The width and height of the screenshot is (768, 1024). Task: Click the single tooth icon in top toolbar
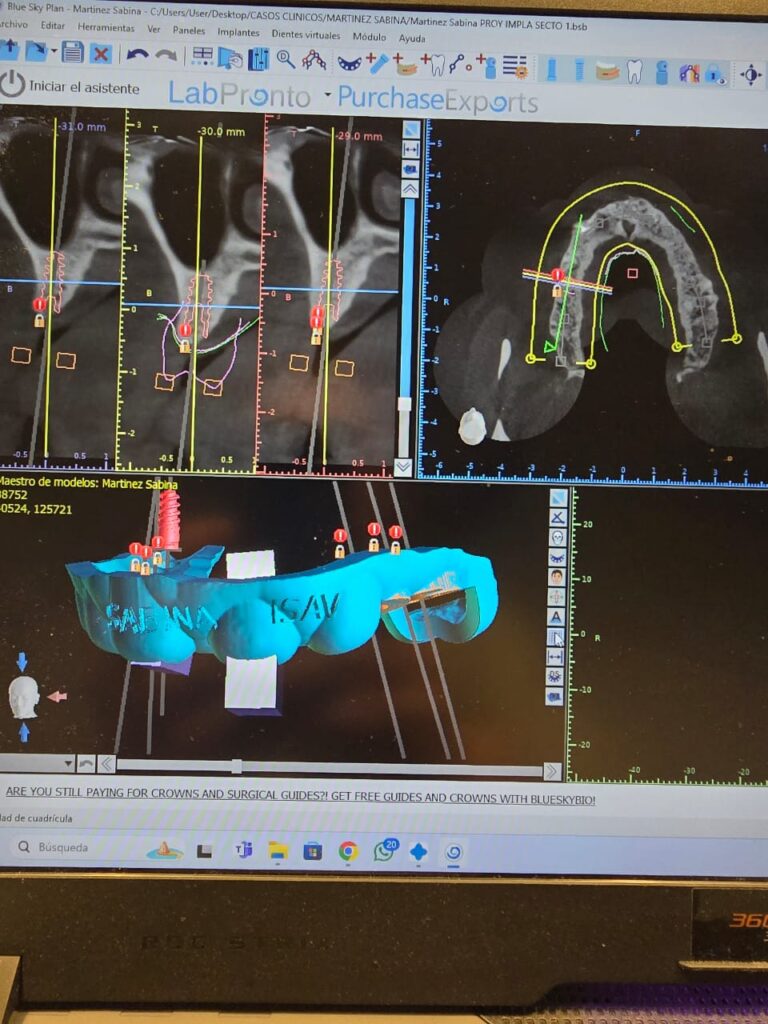click(x=634, y=71)
